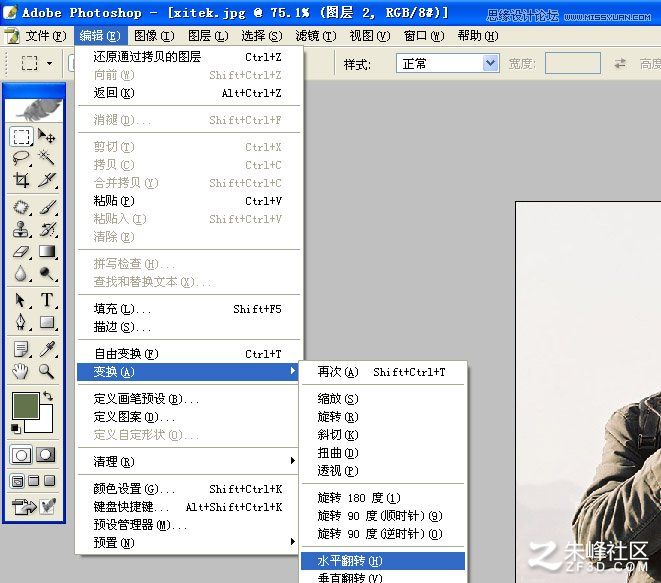Viewport: 661px width, 583px height.
Task: Open the 选择(S) menu
Action: pos(262,36)
